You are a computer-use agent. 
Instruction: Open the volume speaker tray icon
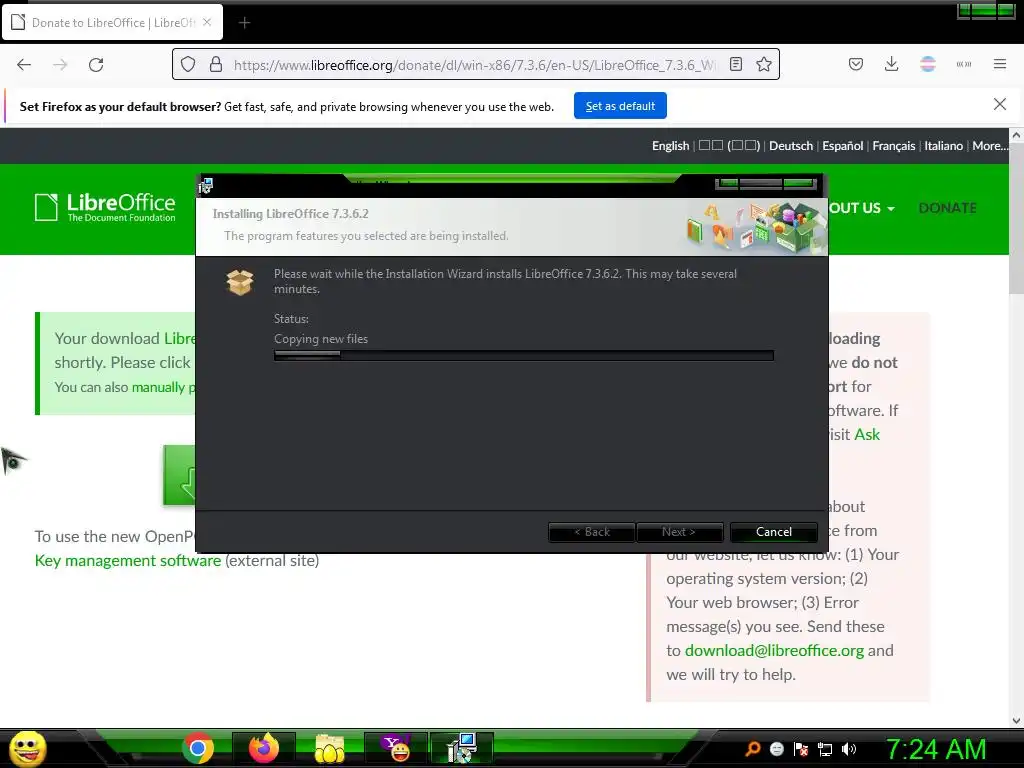pyautogui.click(x=849, y=749)
